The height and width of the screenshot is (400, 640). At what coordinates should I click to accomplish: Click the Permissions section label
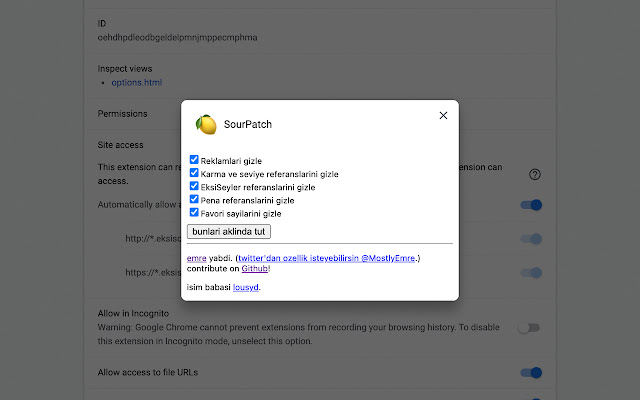click(122, 114)
